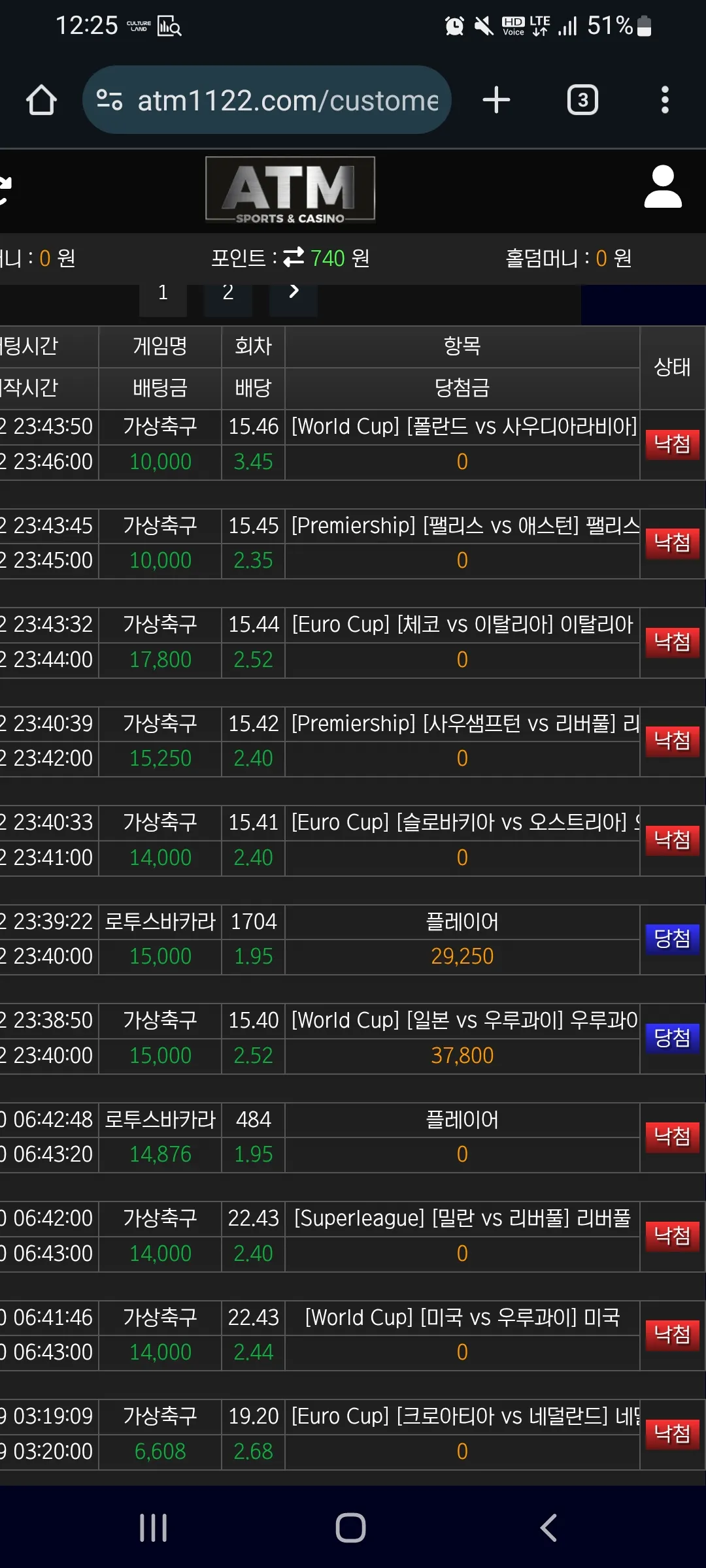Tap the Android recent apps navigation button
The image size is (706, 1568).
coord(154,1527)
